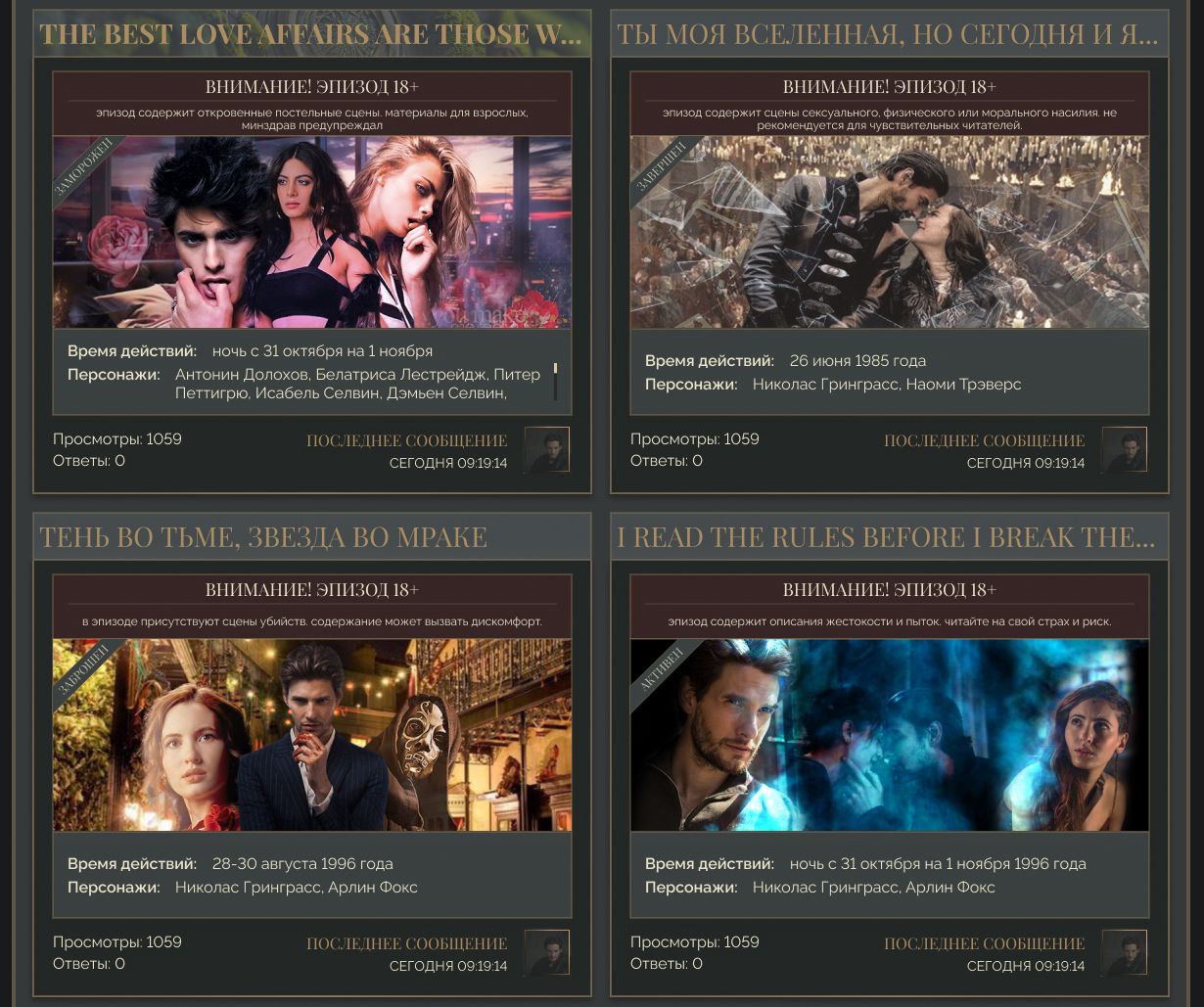This screenshot has height=1007, width=1204.
Task: Go to "Последнее сообщение" in "Тень во тьме" card
Action: tap(407, 943)
